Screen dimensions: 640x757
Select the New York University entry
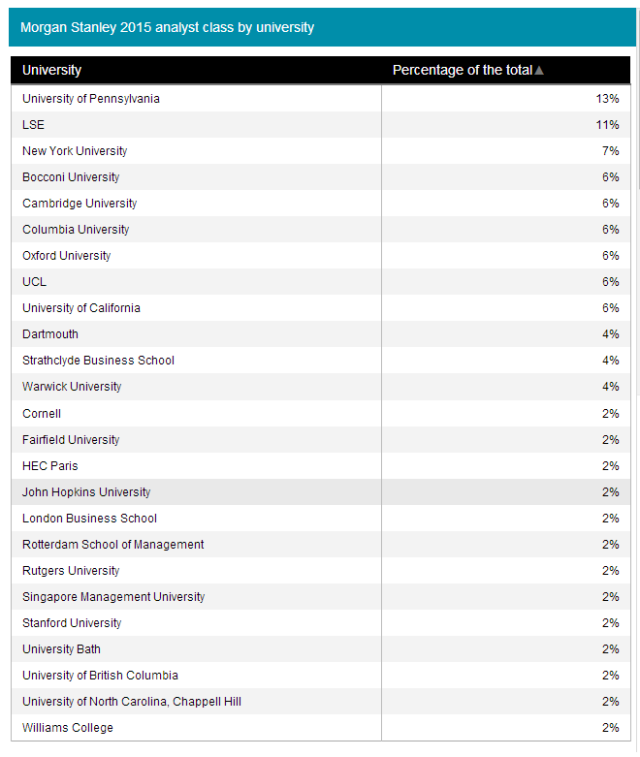coord(75,151)
